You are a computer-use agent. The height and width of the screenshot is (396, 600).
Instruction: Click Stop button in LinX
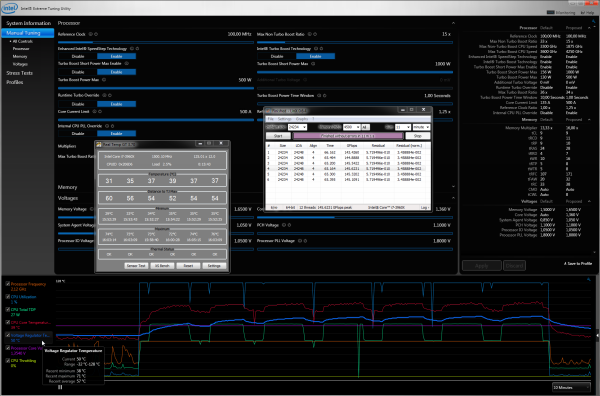pyautogui.click(x=417, y=136)
